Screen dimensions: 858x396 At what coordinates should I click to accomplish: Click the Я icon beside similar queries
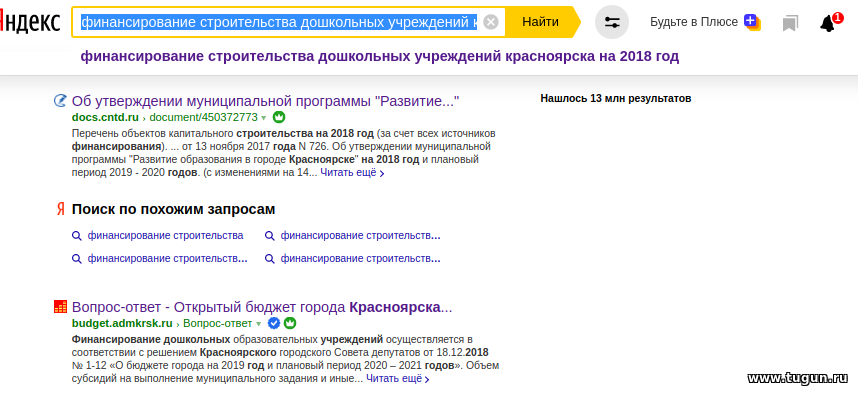coord(60,209)
